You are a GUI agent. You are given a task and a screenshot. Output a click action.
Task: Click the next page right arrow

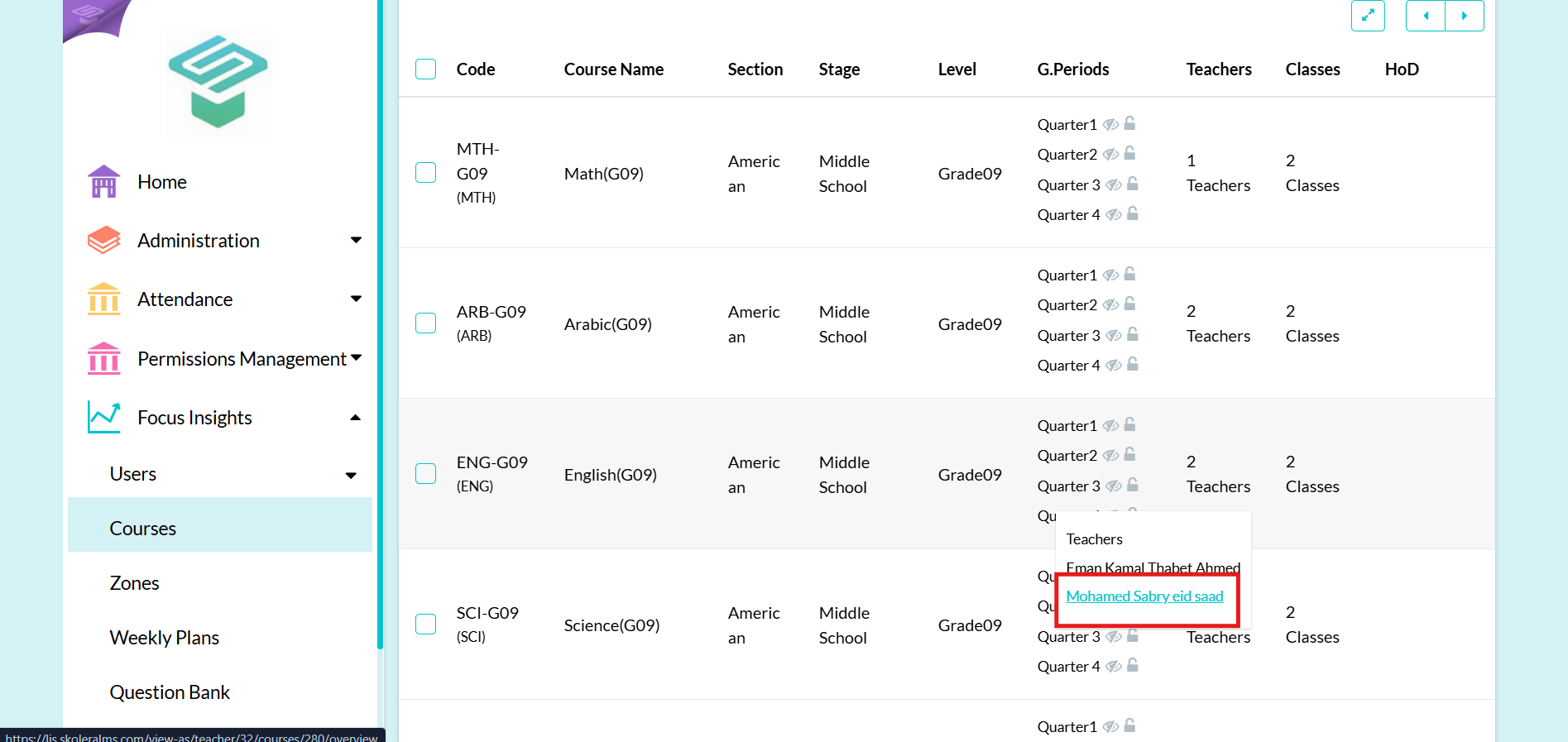pyautogui.click(x=1465, y=16)
